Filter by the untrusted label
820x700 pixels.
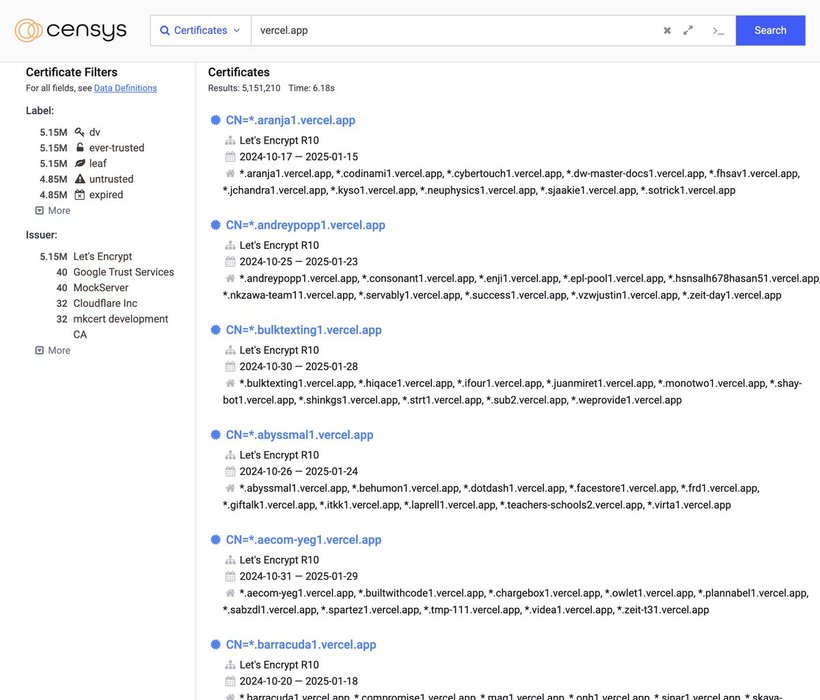pyautogui.click(x=111, y=179)
